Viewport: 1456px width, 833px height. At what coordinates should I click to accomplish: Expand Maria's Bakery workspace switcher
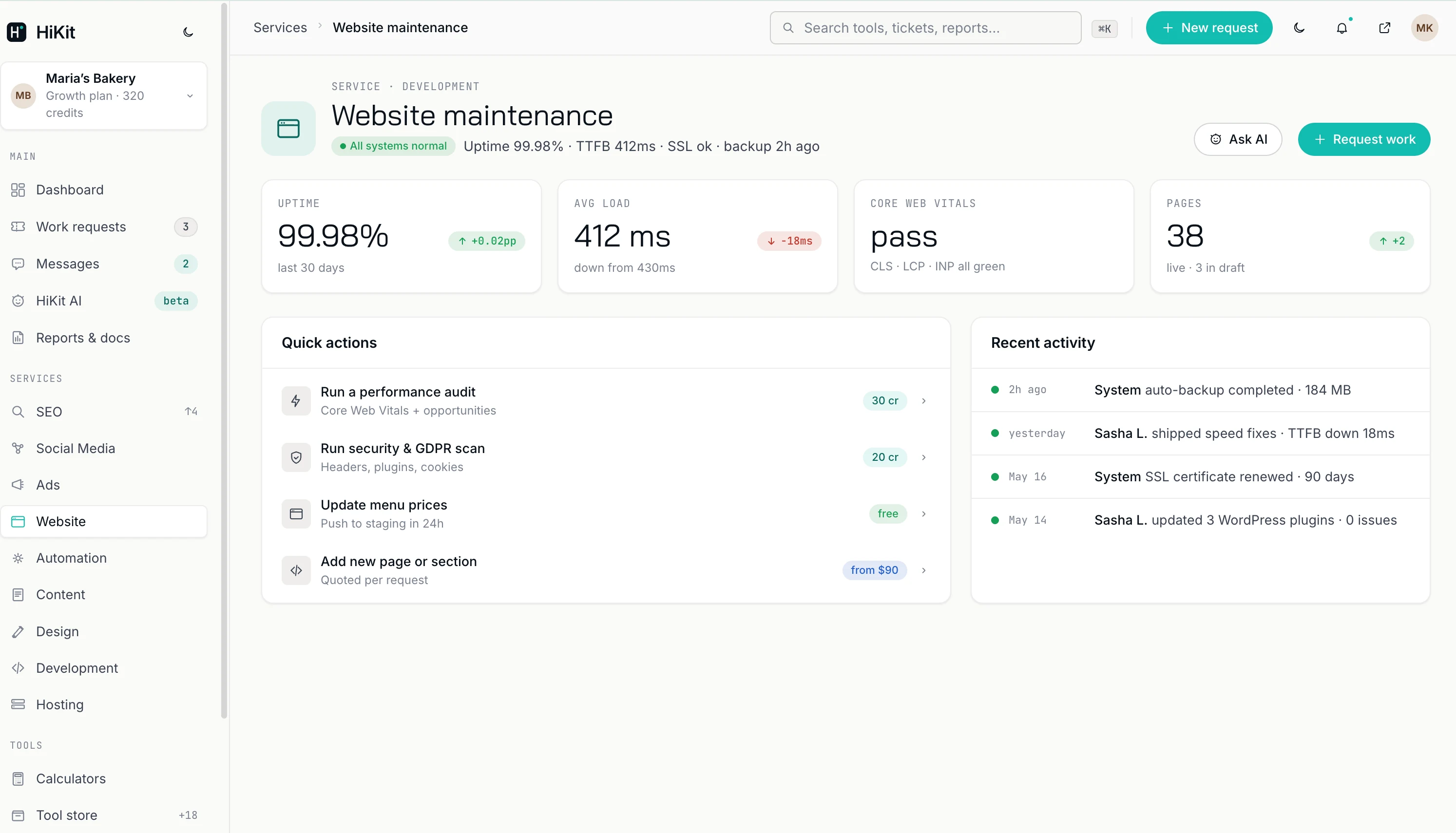coord(104,95)
